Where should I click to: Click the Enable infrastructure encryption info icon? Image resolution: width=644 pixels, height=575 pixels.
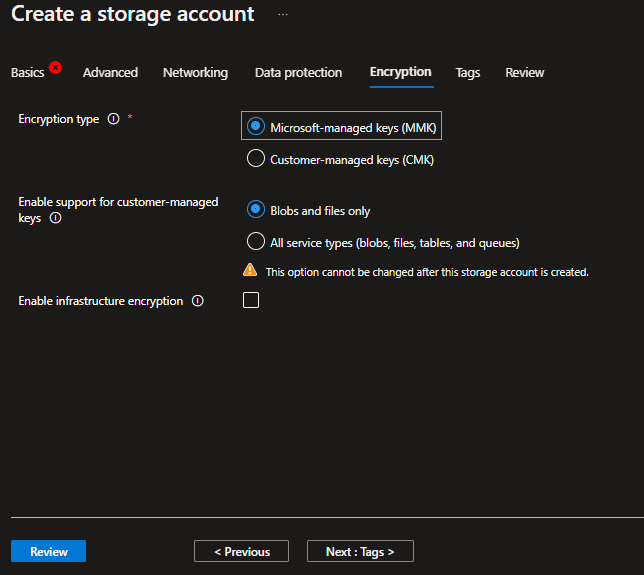click(x=198, y=301)
